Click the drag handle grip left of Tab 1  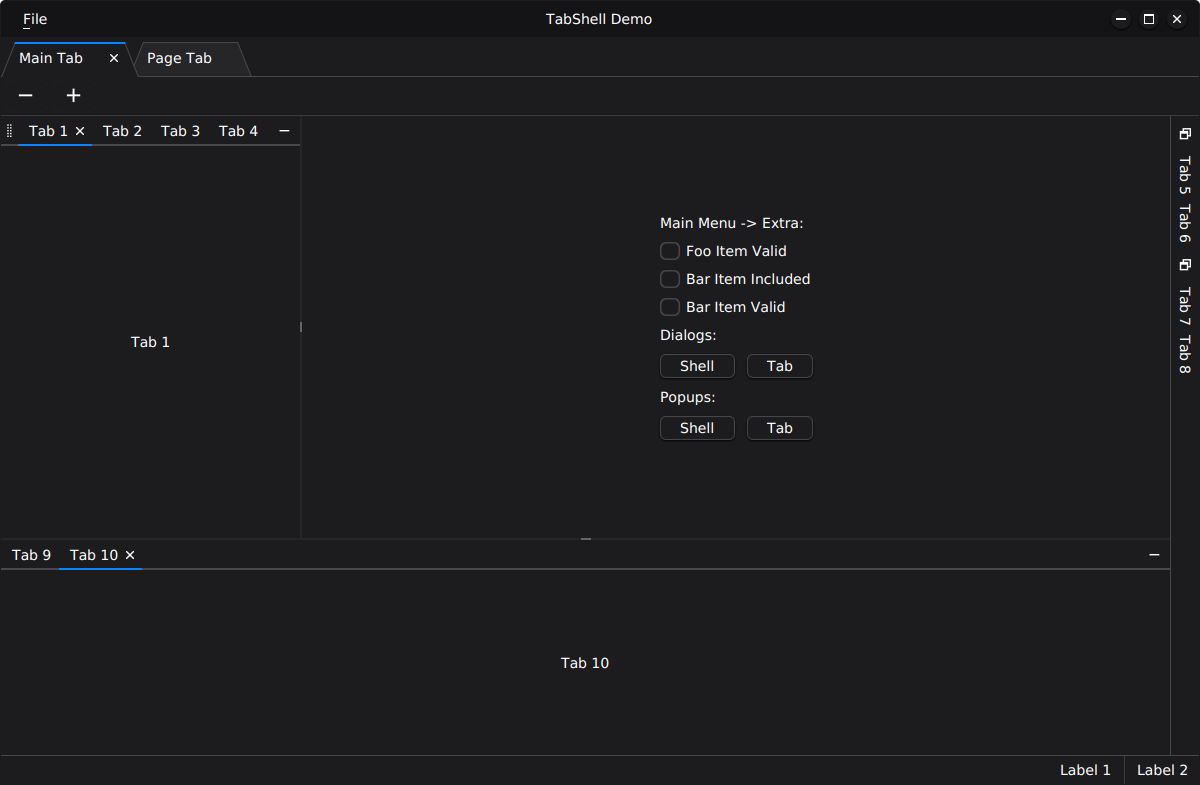(x=9, y=131)
